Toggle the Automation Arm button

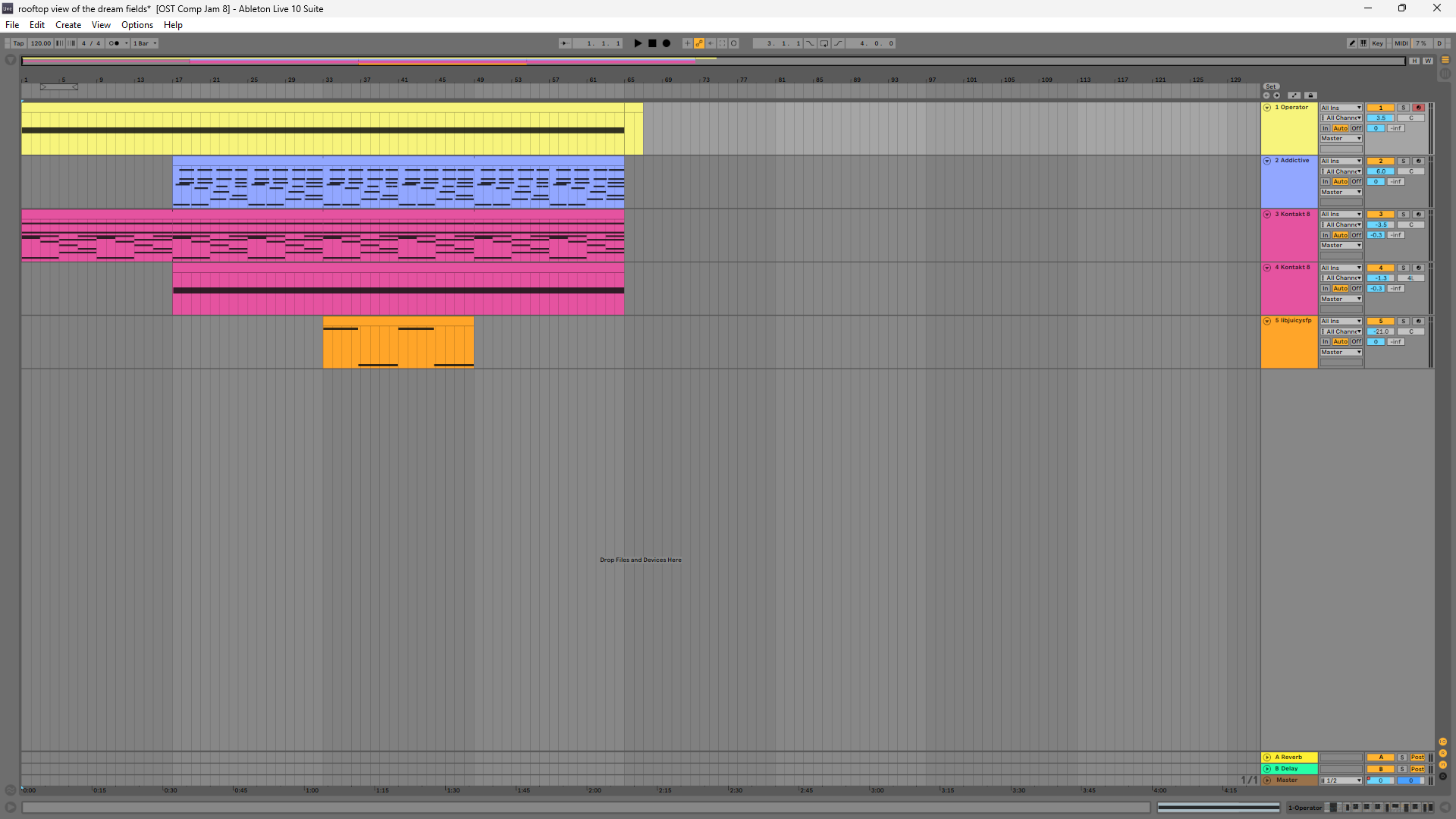699,43
